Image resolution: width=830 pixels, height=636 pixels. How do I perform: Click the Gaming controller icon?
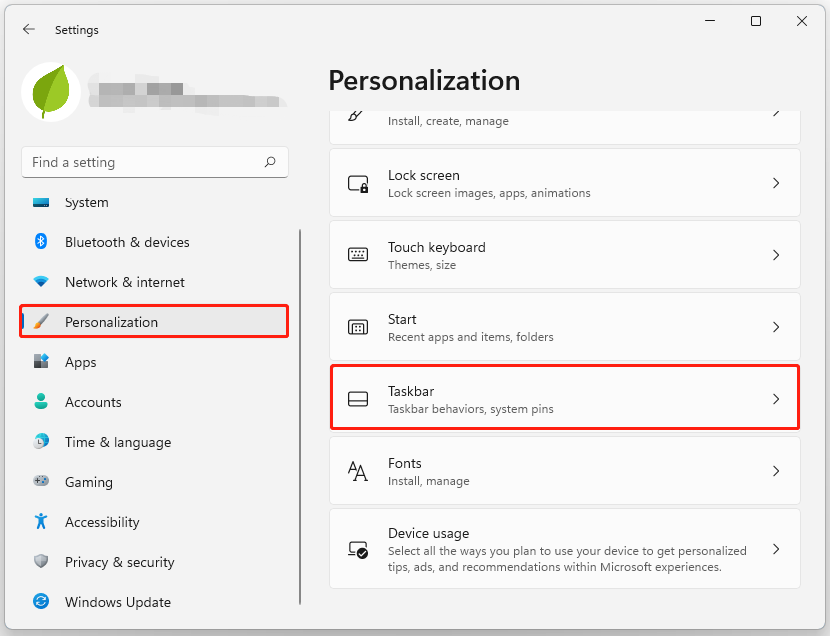tap(41, 481)
